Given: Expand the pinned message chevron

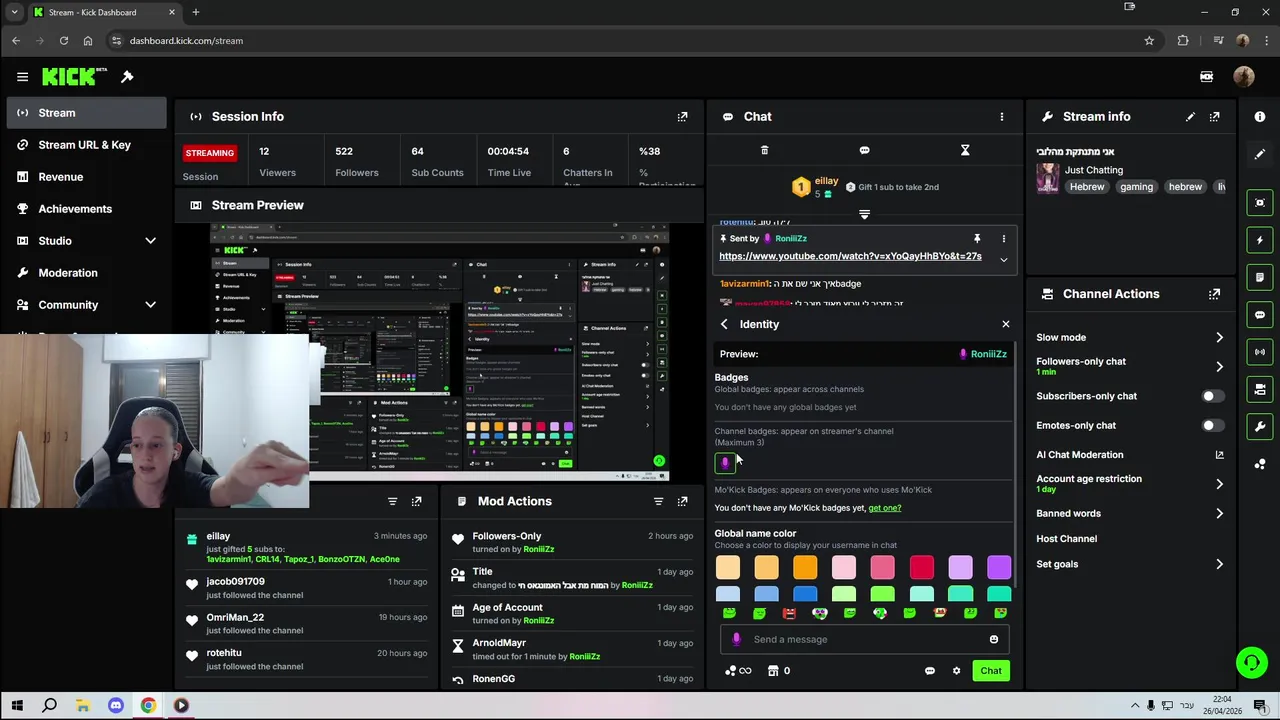Looking at the screenshot, I should [1003, 260].
